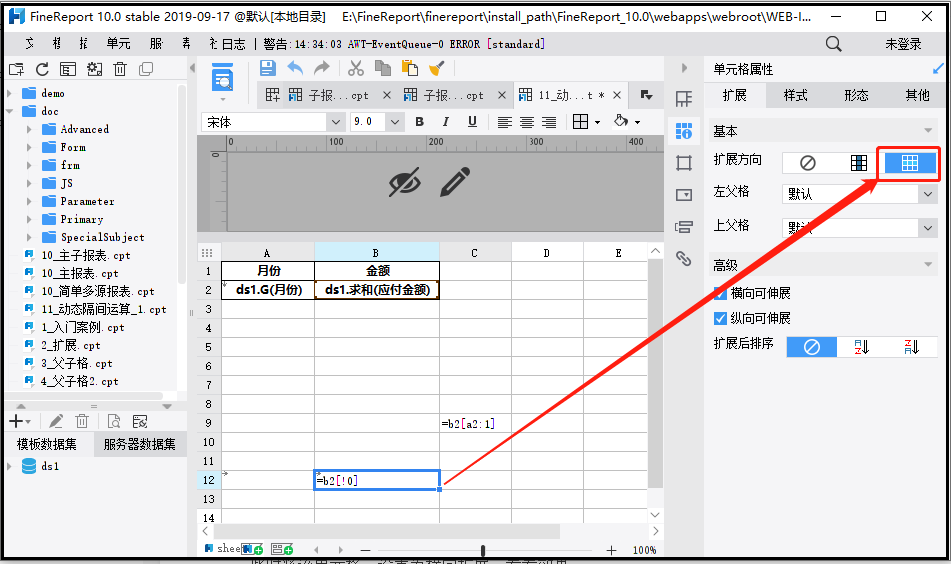Open 2_扩展.cpt in file tree
Screen dimensions: 951x564
[x=70, y=346]
